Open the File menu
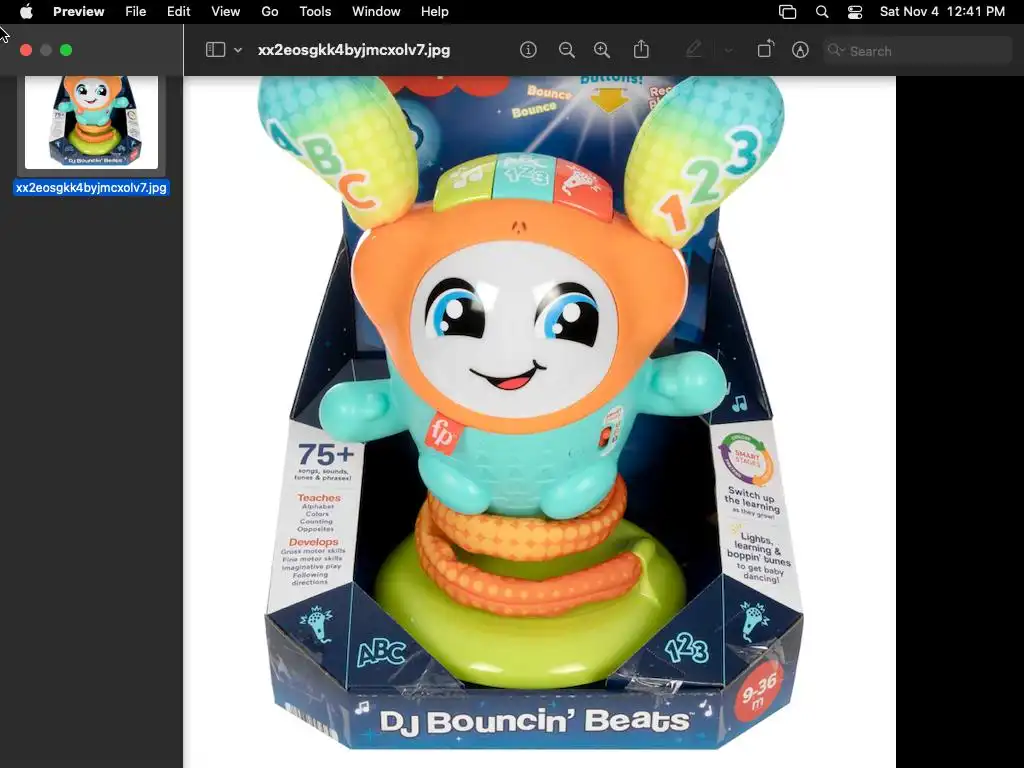Image resolution: width=1024 pixels, height=768 pixels. point(135,11)
